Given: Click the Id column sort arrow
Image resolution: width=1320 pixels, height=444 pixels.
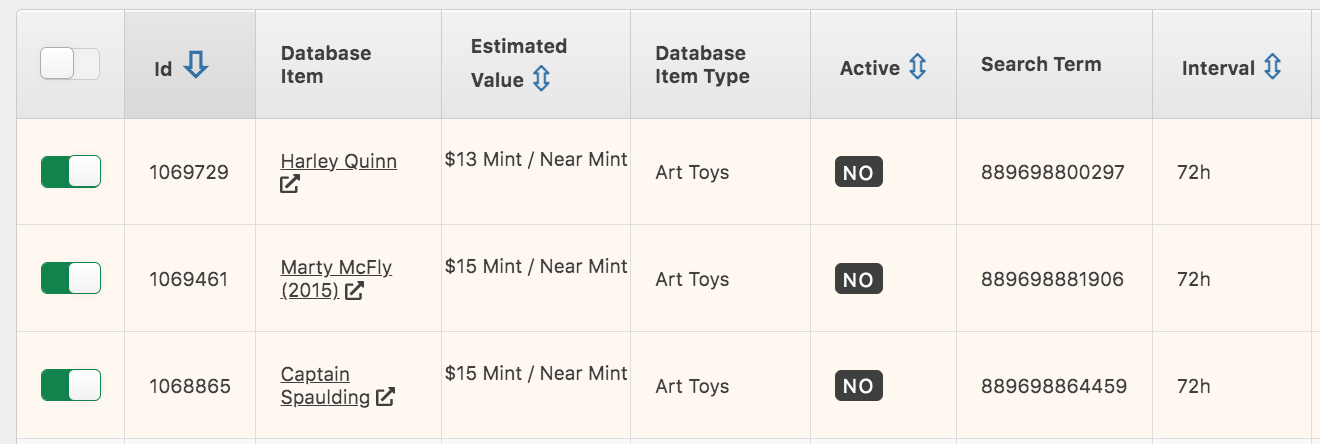Looking at the screenshot, I should (196, 66).
